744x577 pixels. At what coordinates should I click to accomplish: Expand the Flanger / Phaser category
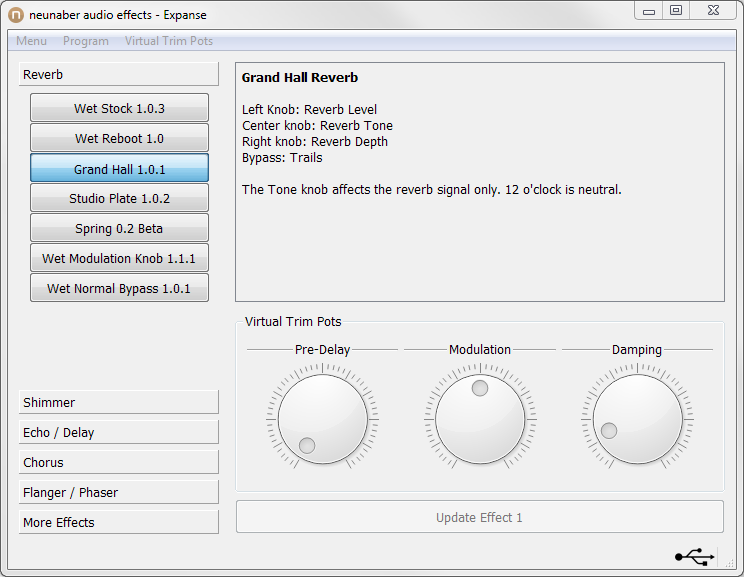click(x=119, y=492)
